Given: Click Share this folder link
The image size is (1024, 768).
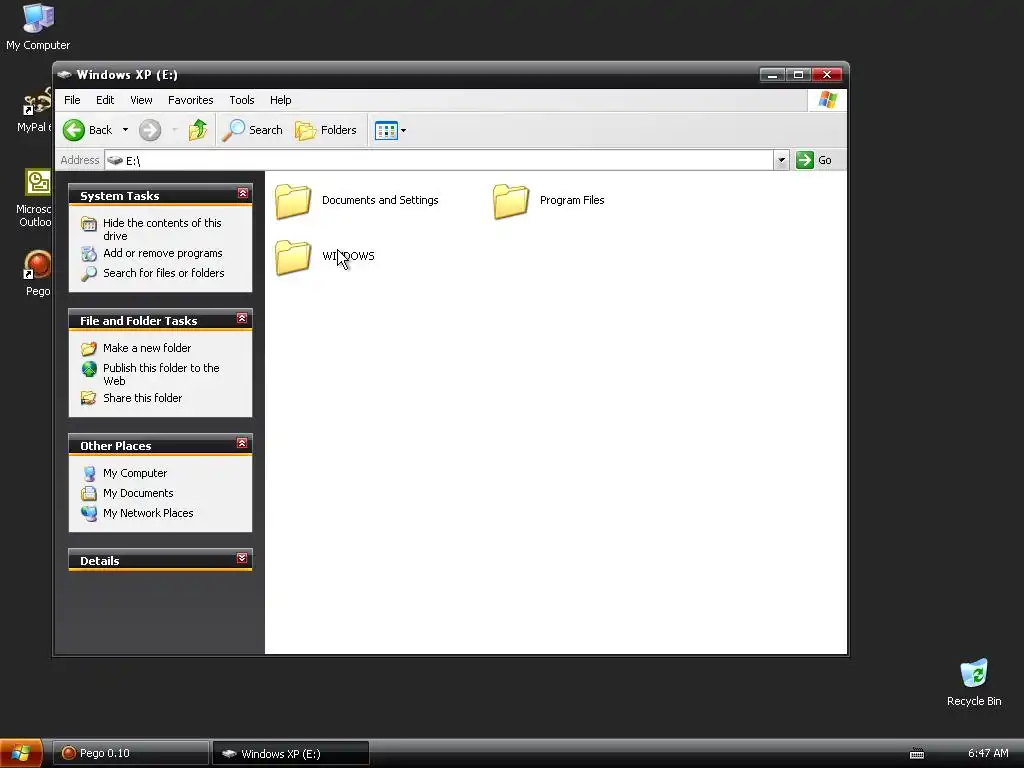Looking at the screenshot, I should (142, 398).
